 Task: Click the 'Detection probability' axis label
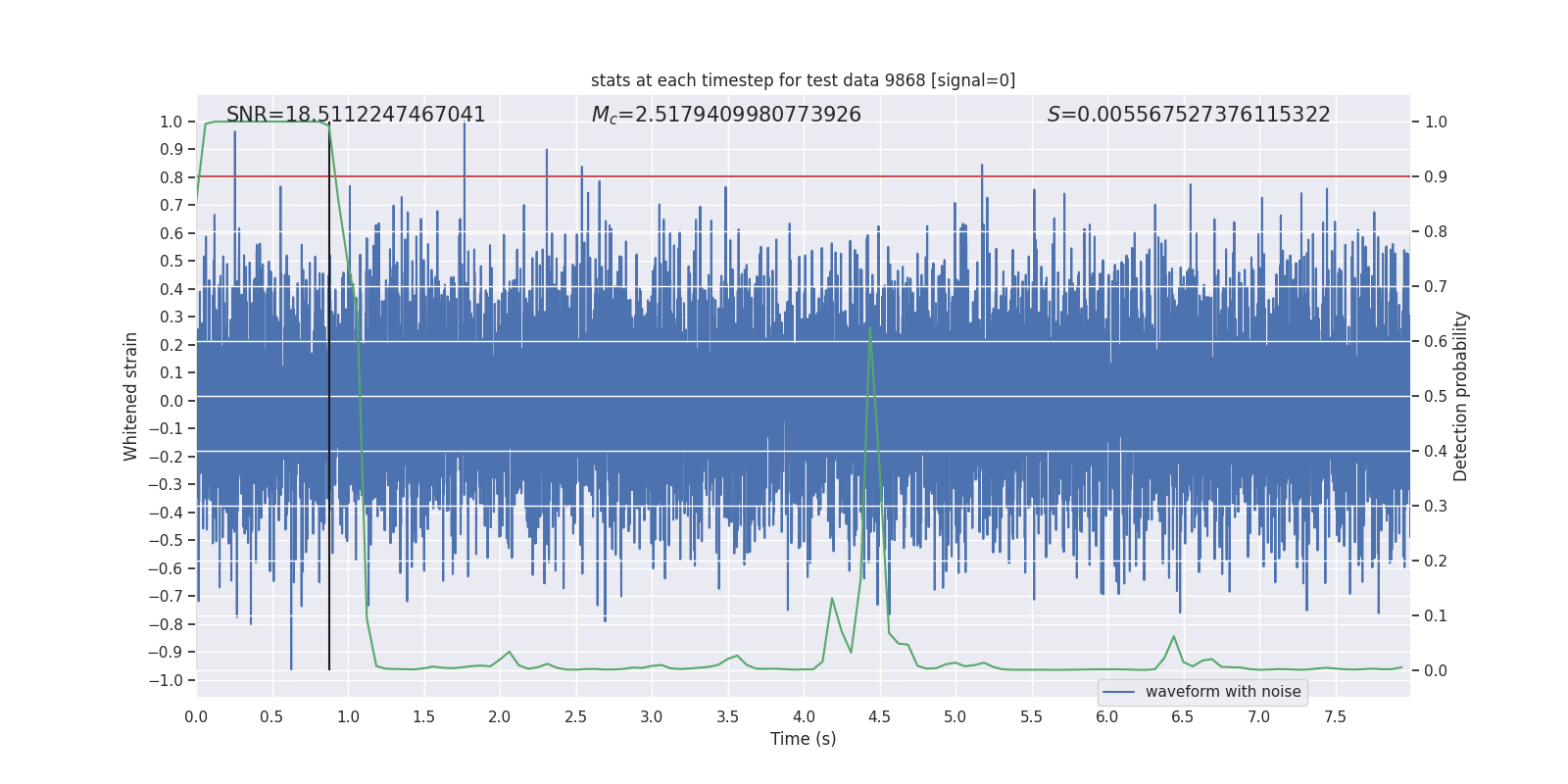pyautogui.click(x=1461, y=396)
